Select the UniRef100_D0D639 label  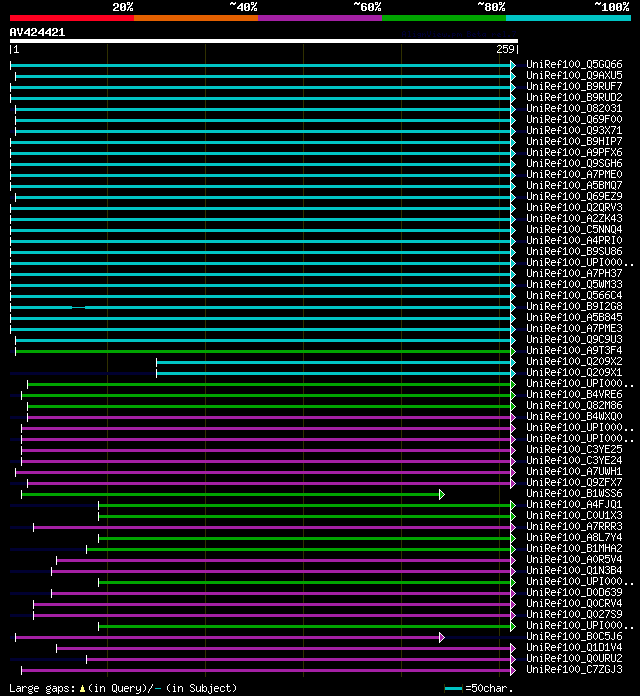[574, 593]
